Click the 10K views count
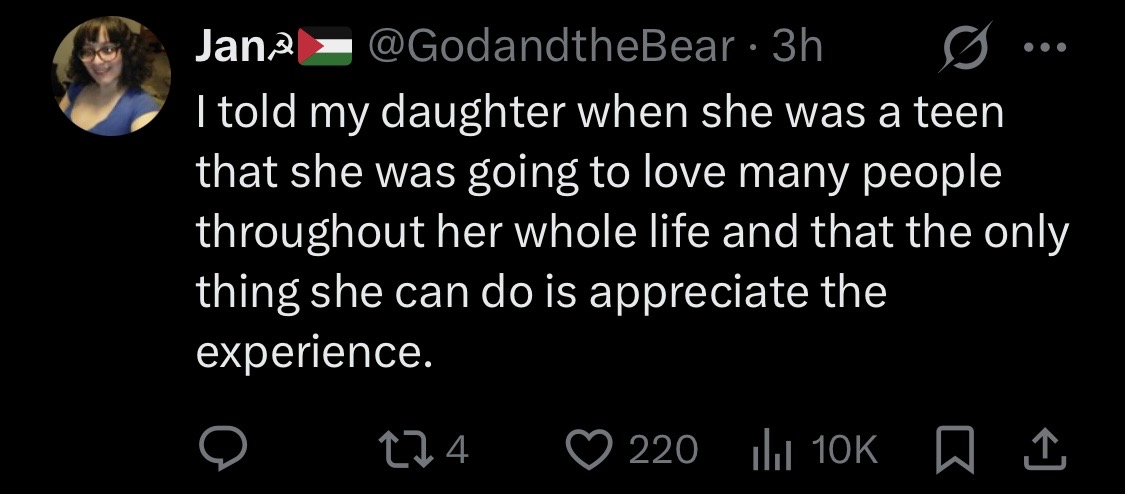Image resolution: width=1125 pixels, height=494 pixels. pos(847,450)
